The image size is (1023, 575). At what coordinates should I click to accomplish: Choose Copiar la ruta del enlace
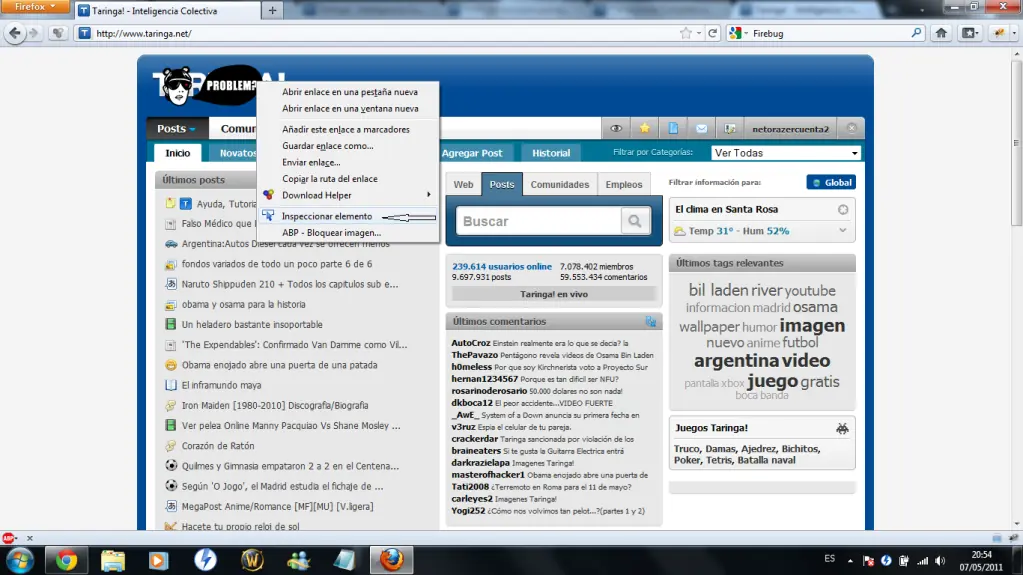pyautogui.click(x=329, y=179)
